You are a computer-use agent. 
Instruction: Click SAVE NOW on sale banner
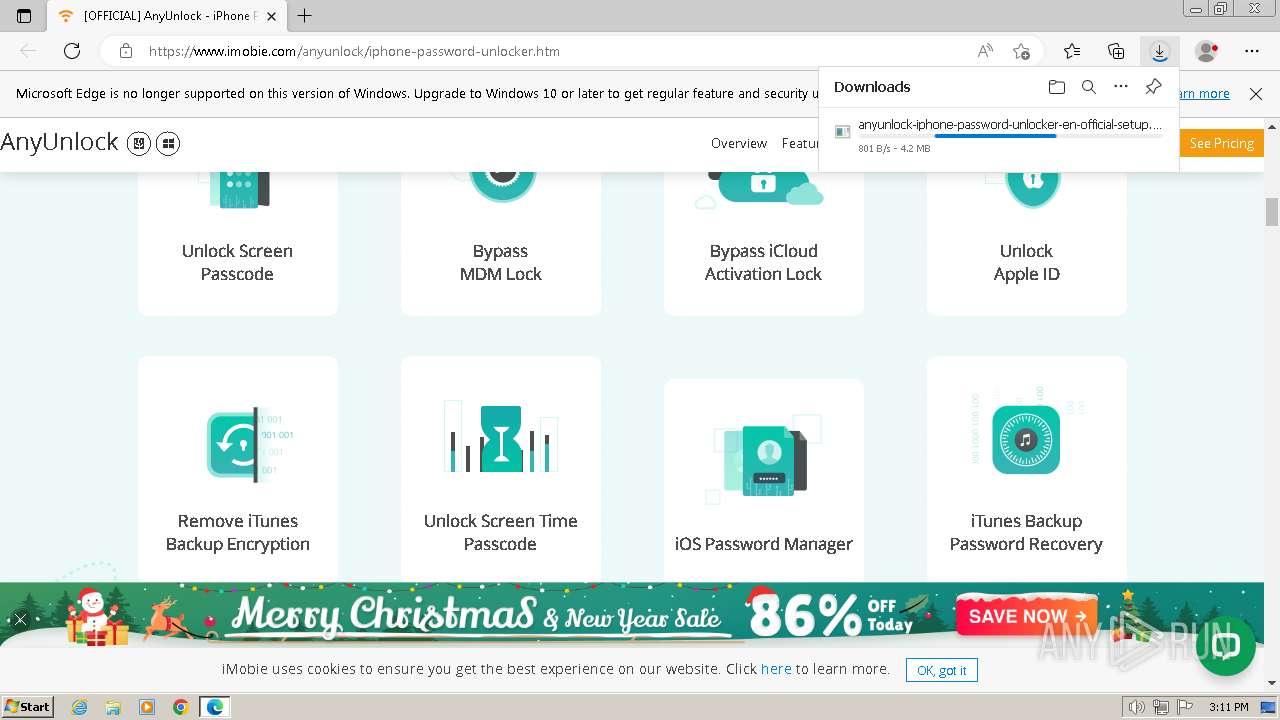tap(1027, 616)
